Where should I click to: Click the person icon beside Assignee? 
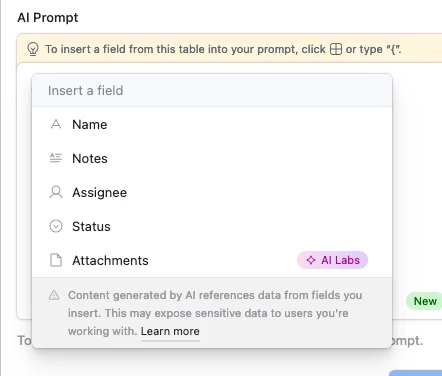[x=56, y=192]
